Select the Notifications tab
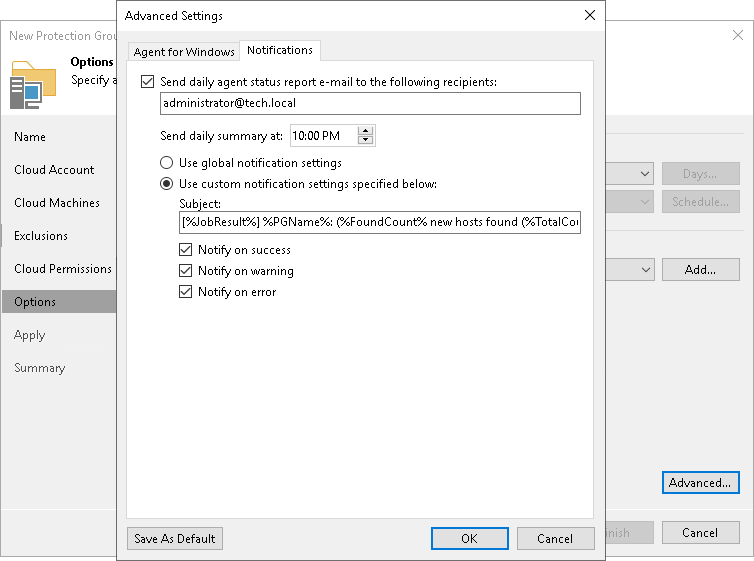Image resolution: width=754 pixels, height=561 pixels. tap(280, 50)
